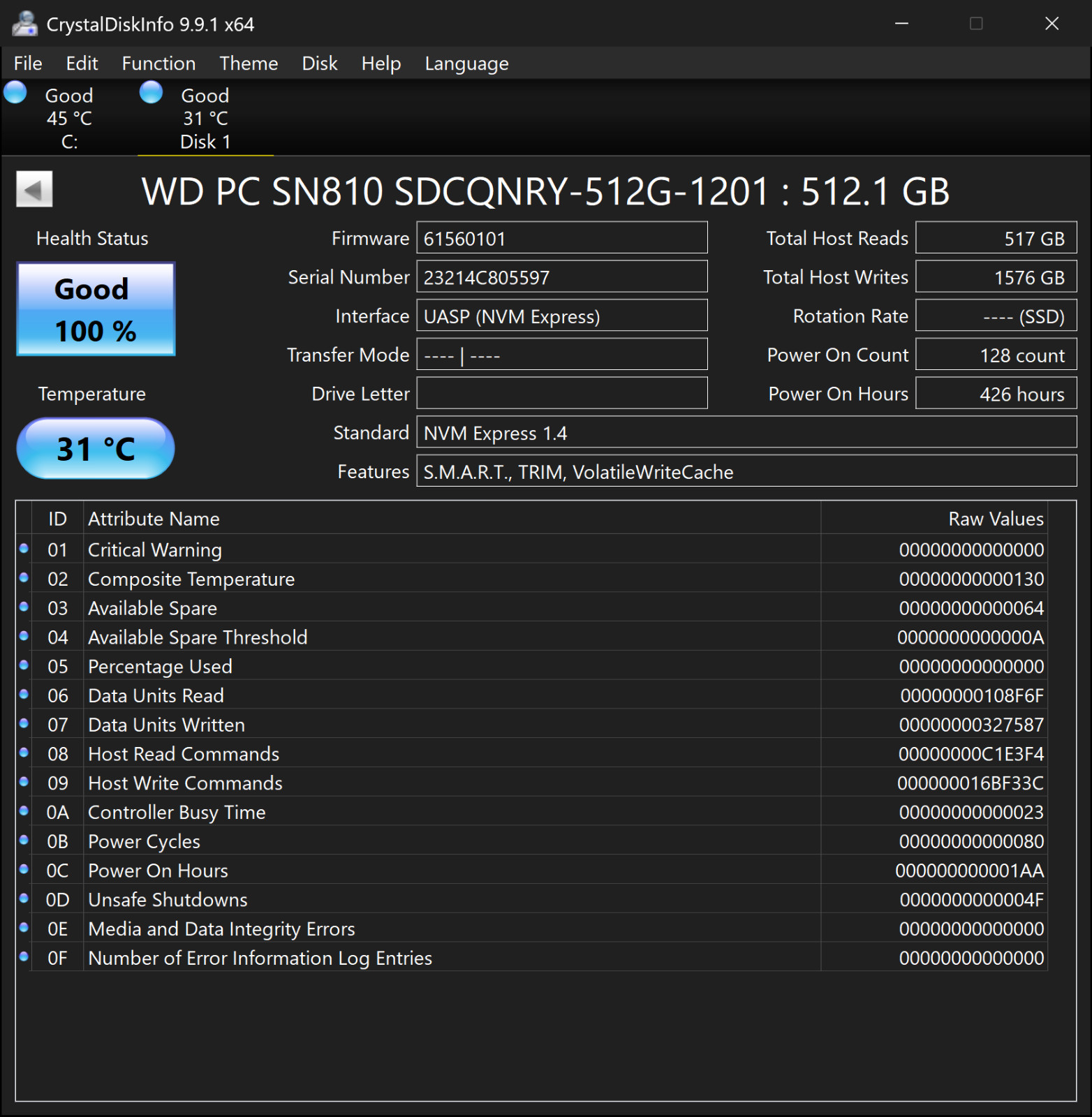This screenshot has height=1117, width=1092.
Task: Open the Function menu
Action: [158, 64]
